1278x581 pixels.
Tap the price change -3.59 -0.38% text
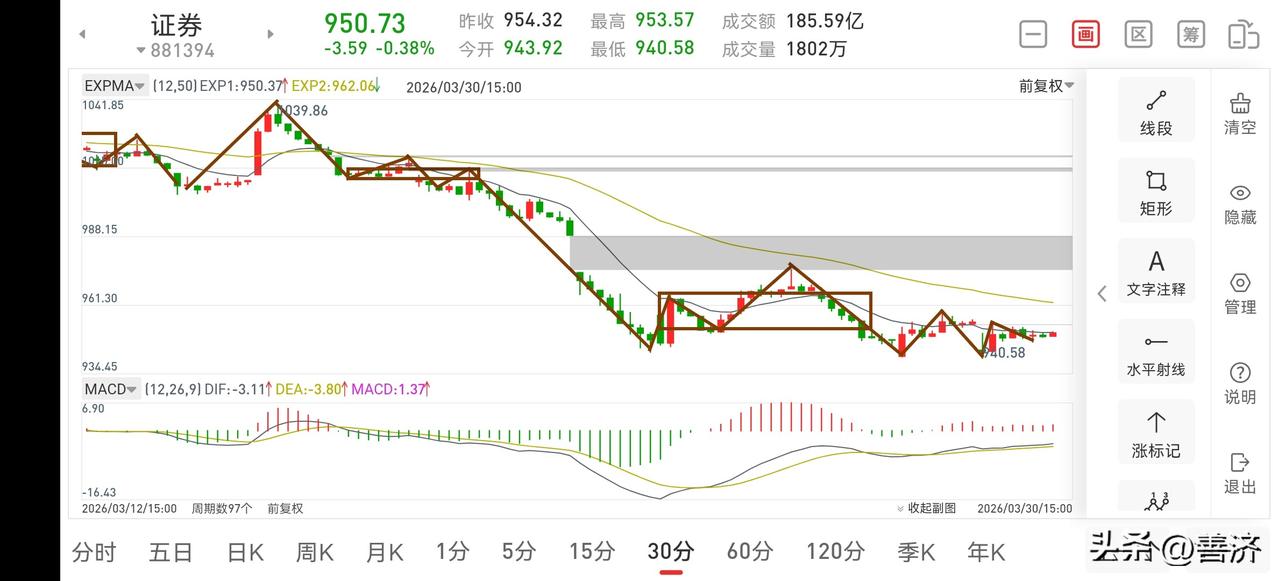pyautogui.click(x=379, y=48)
